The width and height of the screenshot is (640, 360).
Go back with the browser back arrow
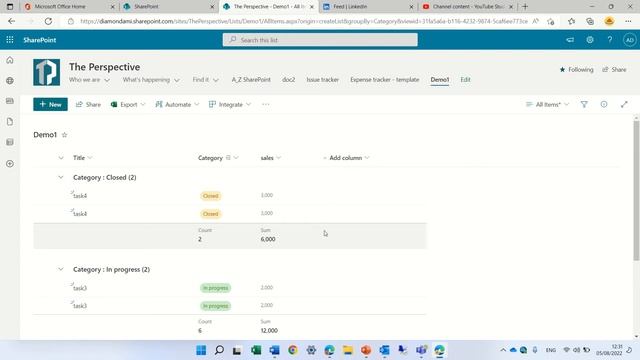pyautogui.click(x=11, y=21)
